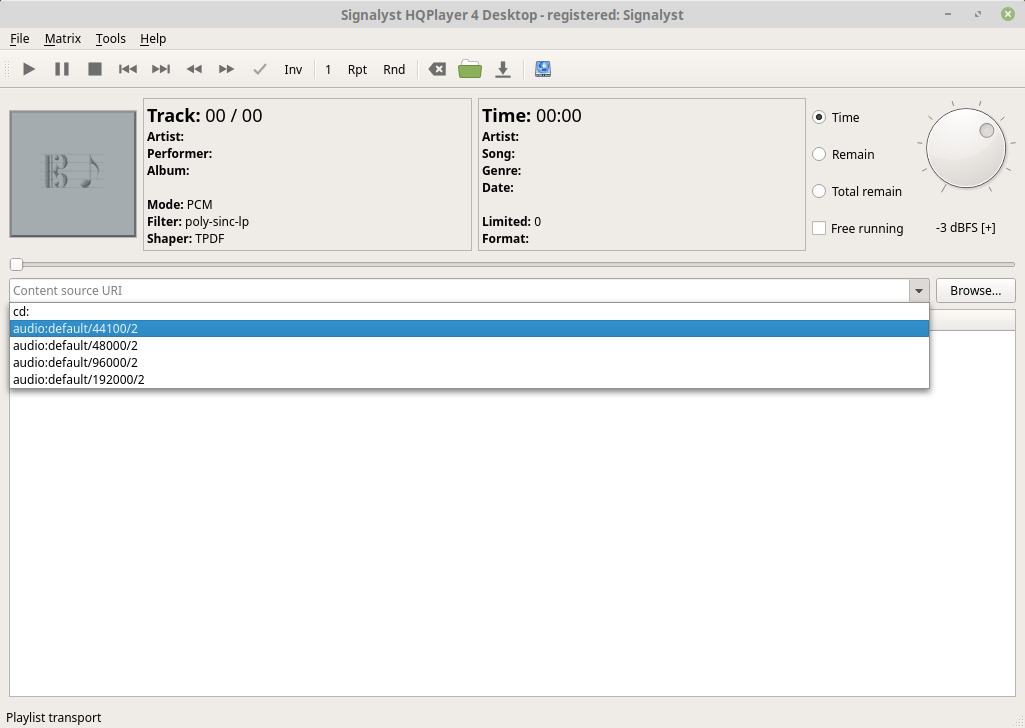Open the Matrix menu
The image size is (1025, 728).
(x=62, y=38)
